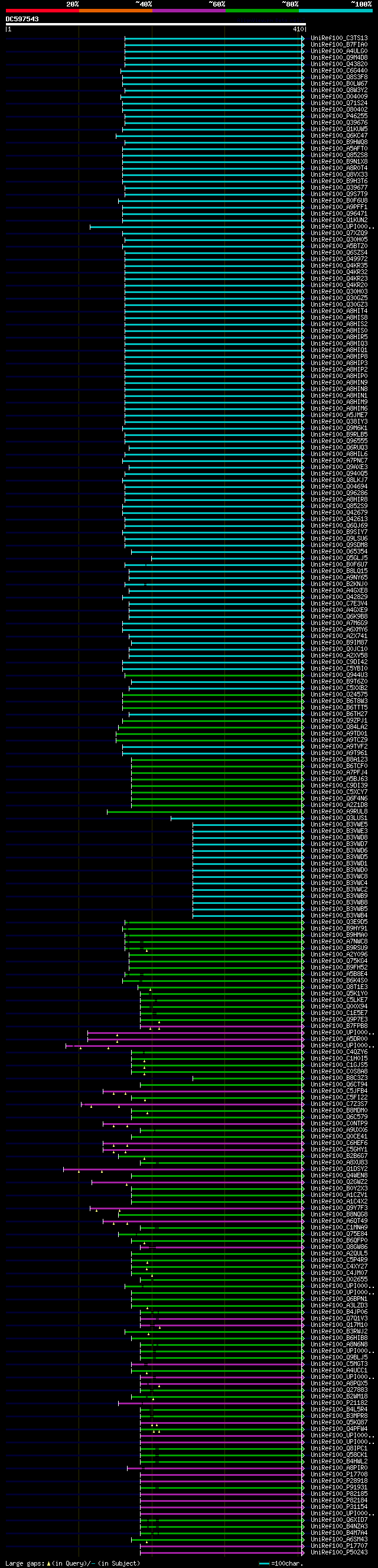Screen dimensions: 378x1568
Task: Select the UniRef100_Q84LA2 label
Action: (339, 727)
